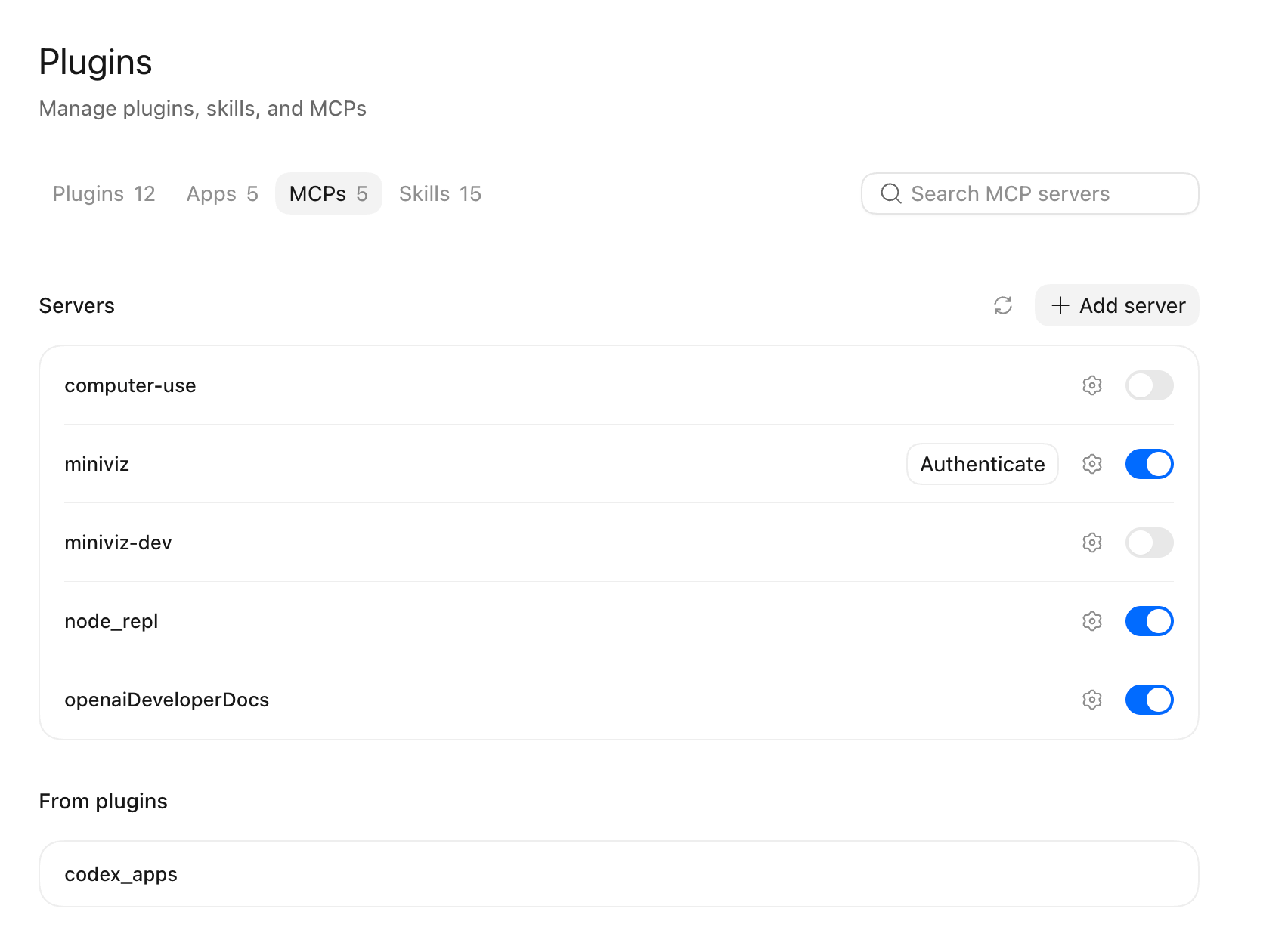Enable the miniviz-dev server toggle

click(x=1149, y=543)
